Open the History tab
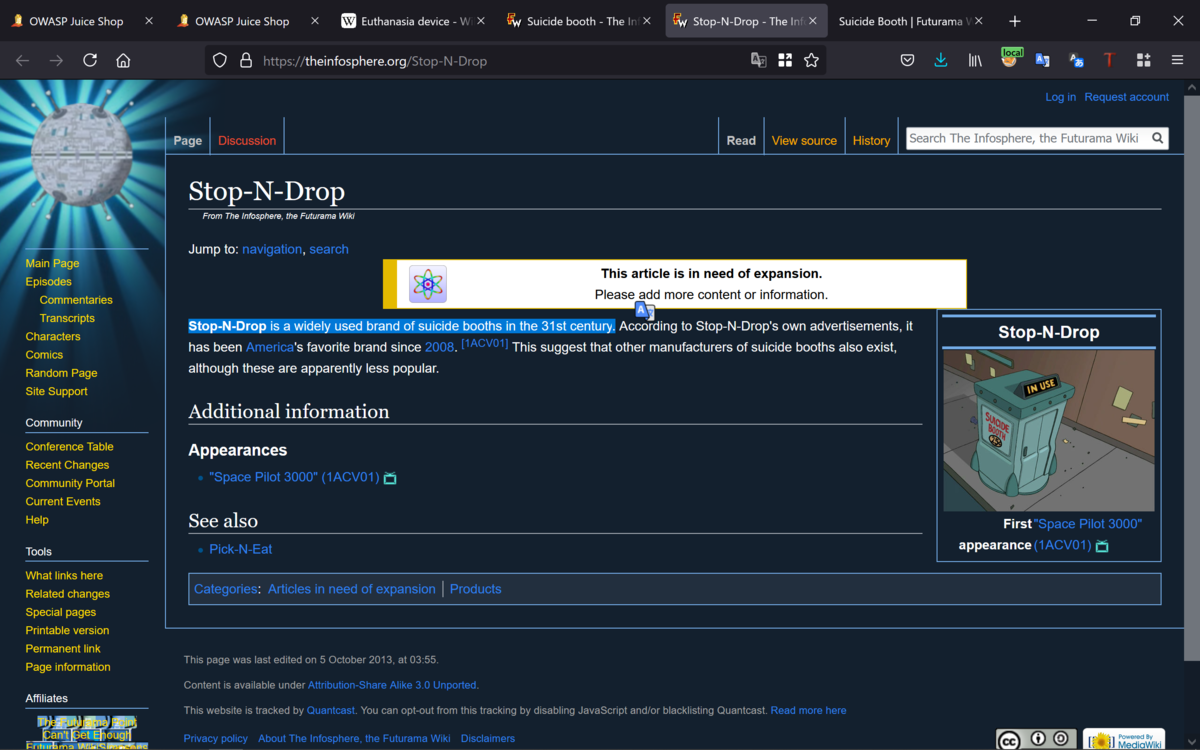This screenshot has width=1200, height=750. 871,141
